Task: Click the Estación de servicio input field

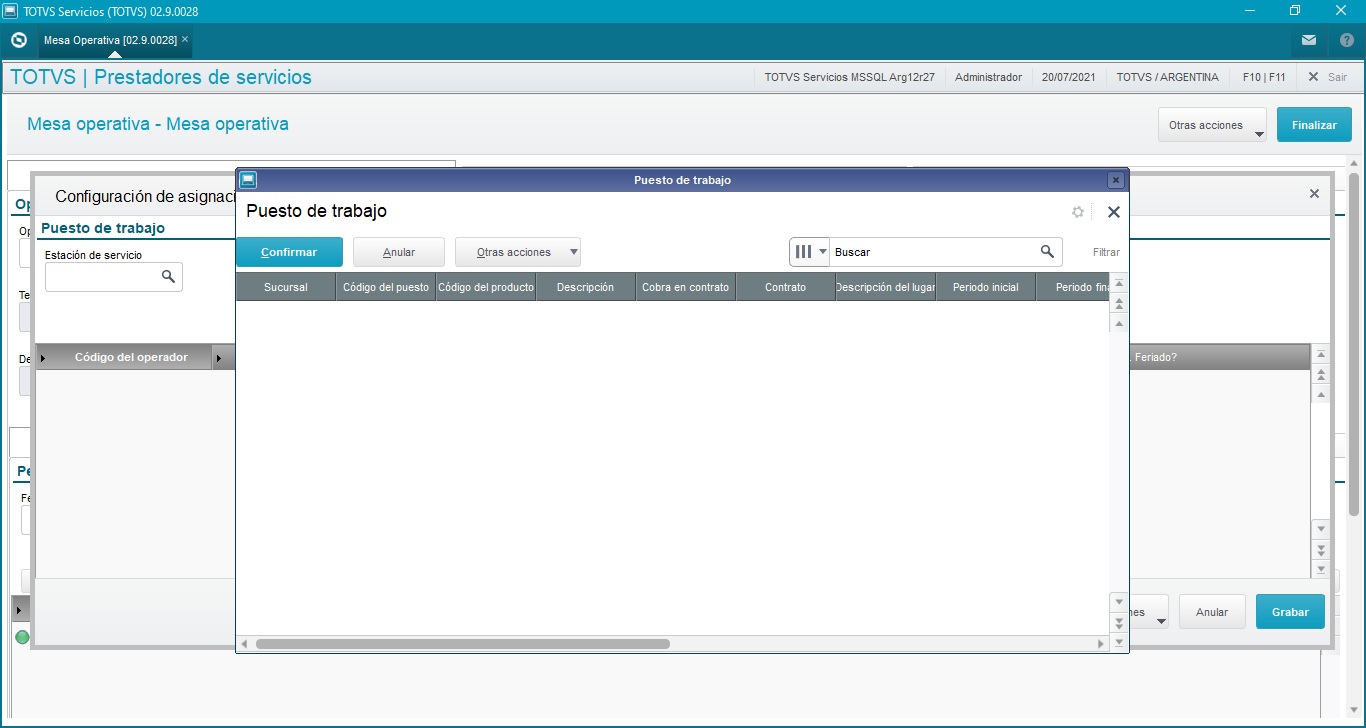Action: pyautogui.click(x=101, y=277)
